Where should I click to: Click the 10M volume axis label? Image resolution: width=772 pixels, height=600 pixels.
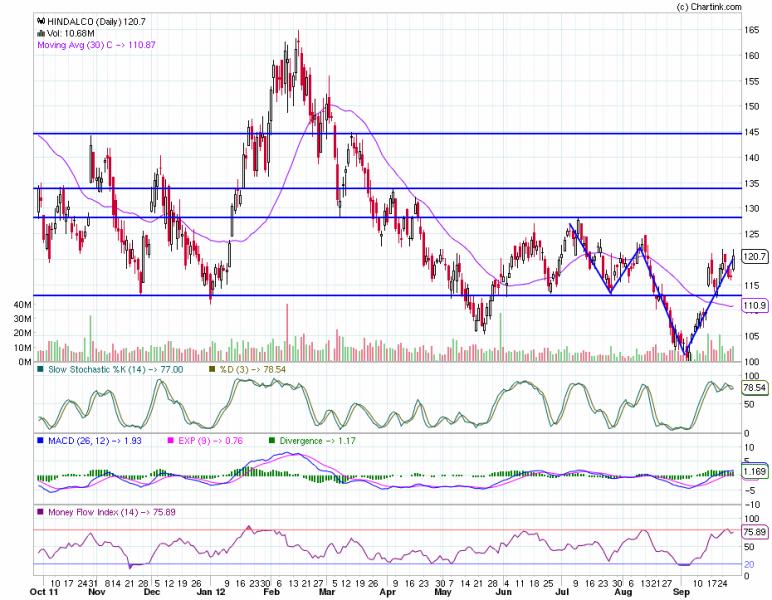pos(23,347)
